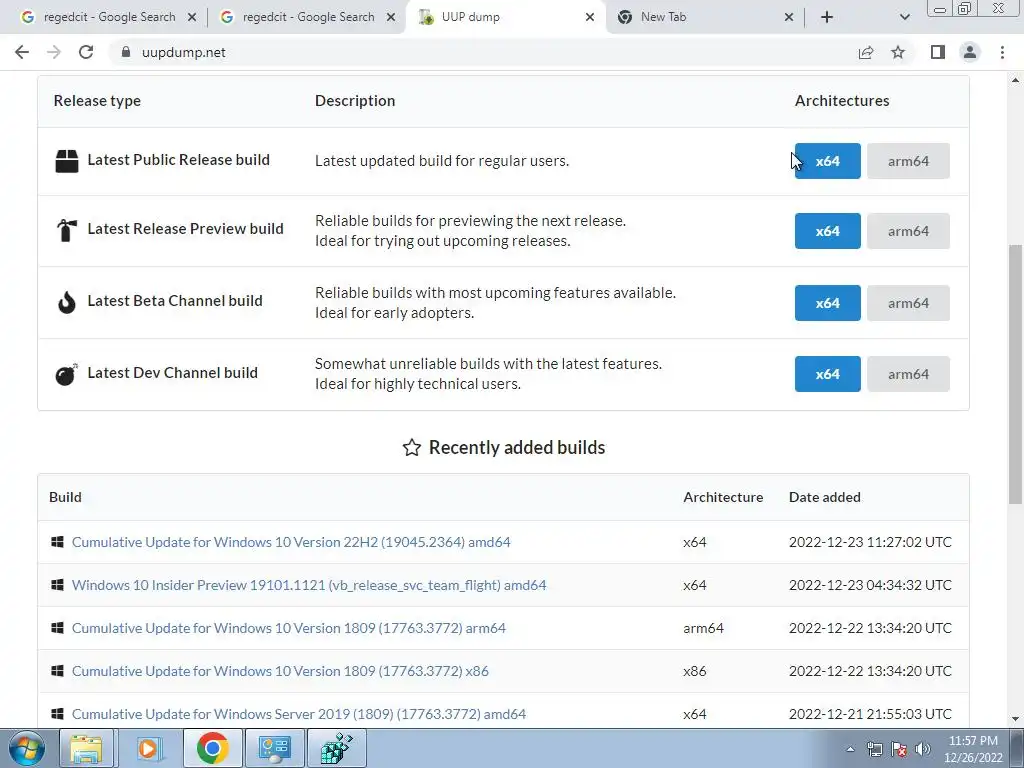The image size is (1024, 768).
Task: Click the taskbar clock 11:57 PM
Action: pos(973,749)
